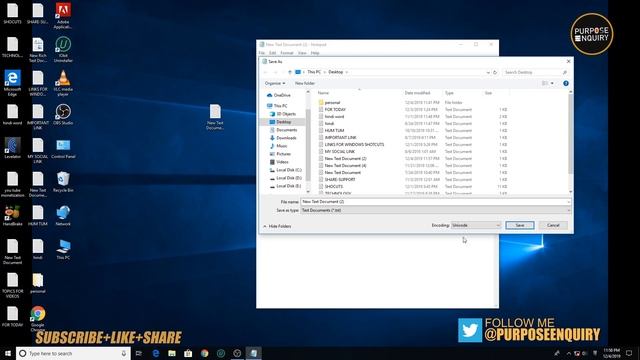Select the personal folder desktop icon

pyautogui.click(x=38, y=283)
